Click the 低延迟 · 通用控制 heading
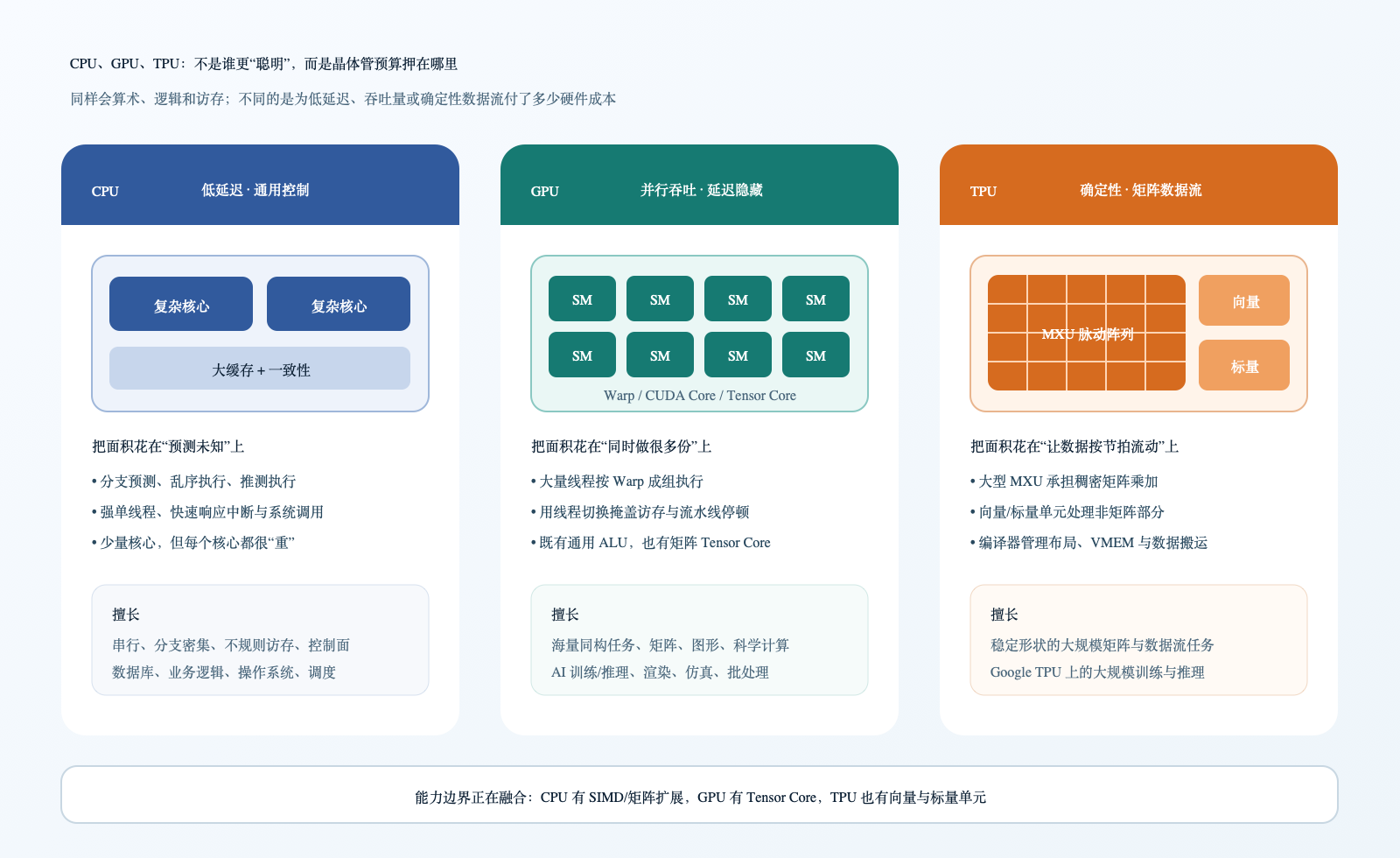1400x858 pixels. (255, 190)
